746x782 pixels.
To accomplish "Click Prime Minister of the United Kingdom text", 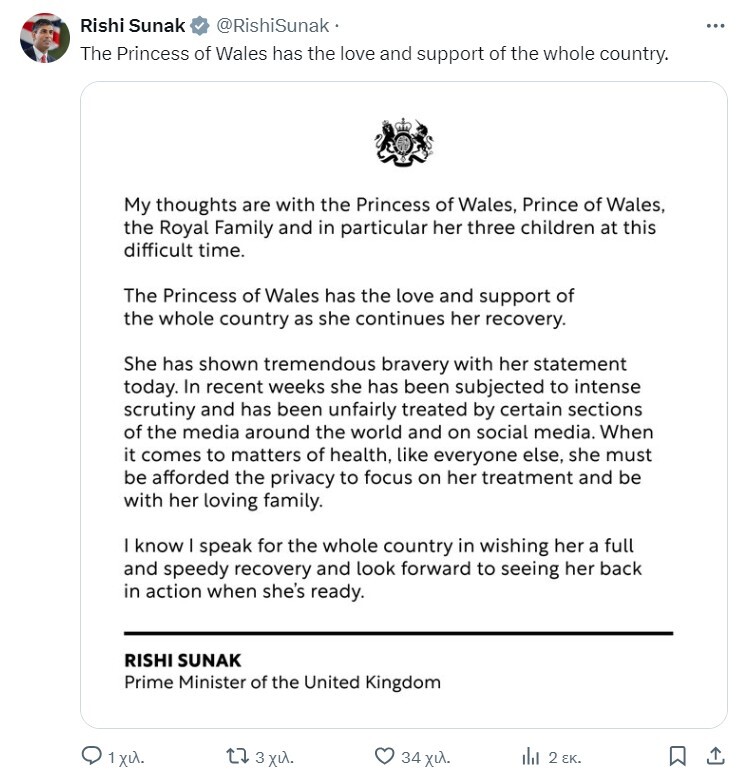I will (282, 683).
